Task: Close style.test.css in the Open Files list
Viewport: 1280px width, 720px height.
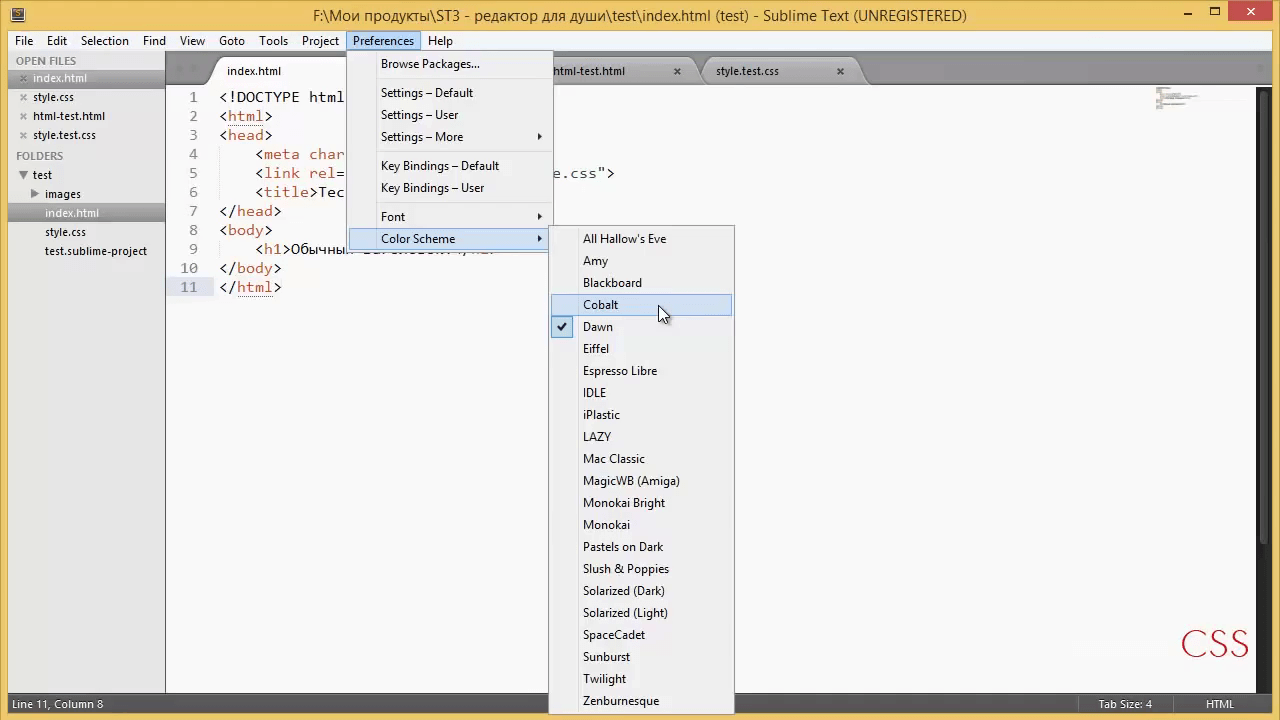Action: click(x=23, y=135)
